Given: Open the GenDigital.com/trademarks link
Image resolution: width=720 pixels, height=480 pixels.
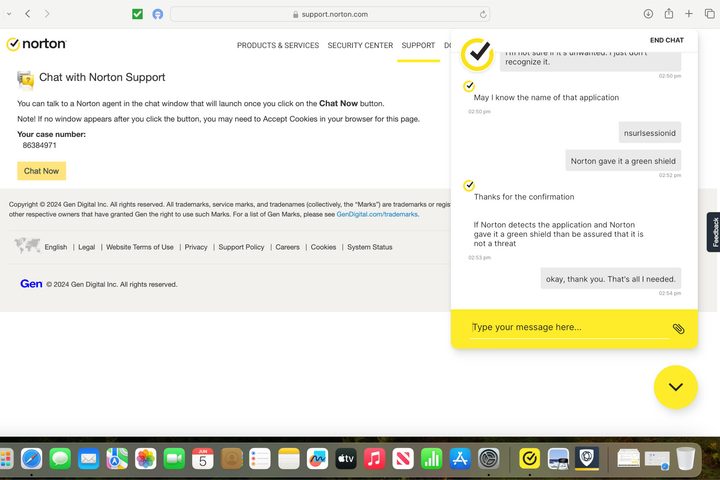Looking at the screenshot, I should pos(377,214).
